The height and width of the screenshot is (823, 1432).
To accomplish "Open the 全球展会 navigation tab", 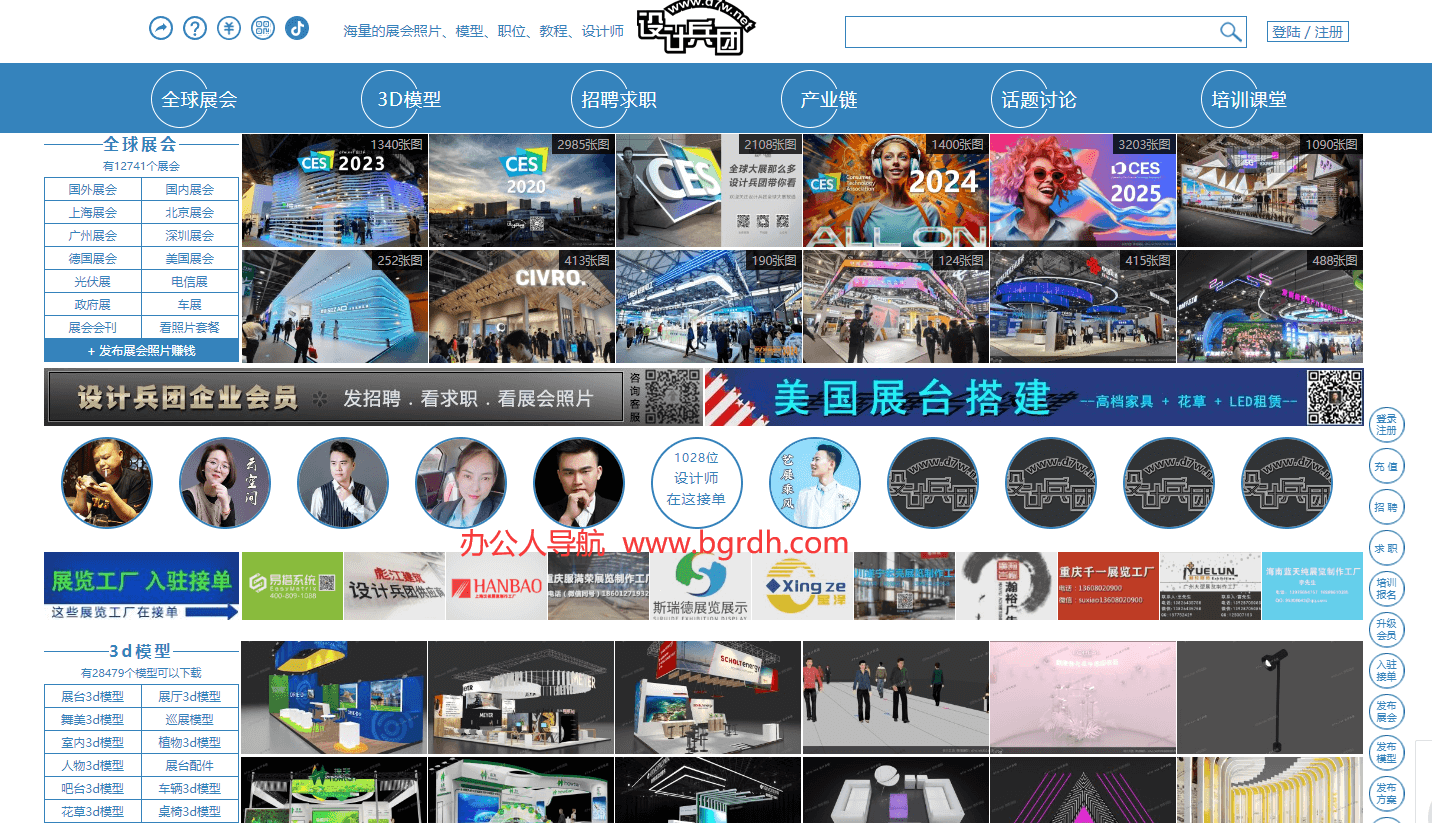I will (199, 100).
